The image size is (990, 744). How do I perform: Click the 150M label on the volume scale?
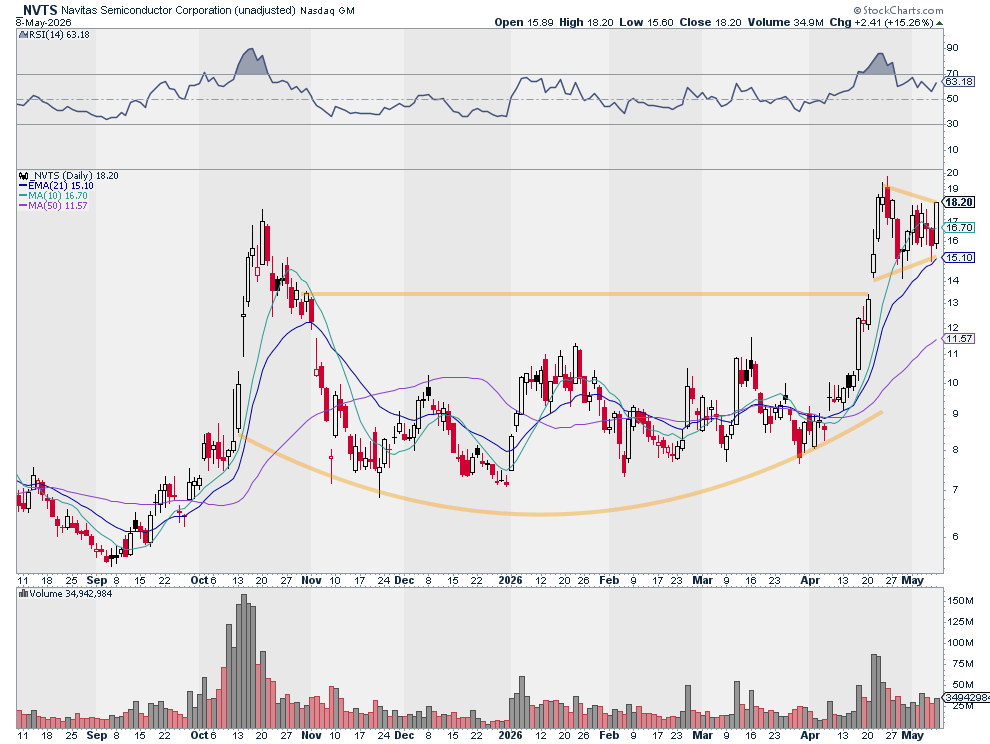(x=960, y=601)
